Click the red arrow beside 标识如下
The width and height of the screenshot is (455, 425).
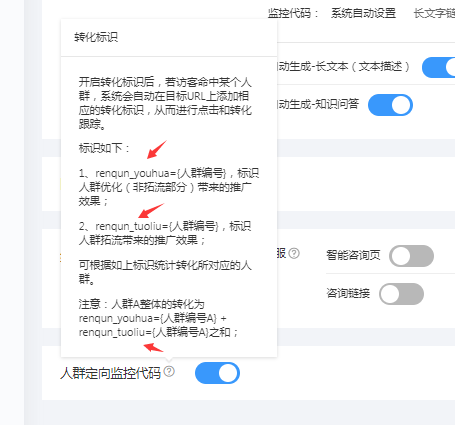157,150
